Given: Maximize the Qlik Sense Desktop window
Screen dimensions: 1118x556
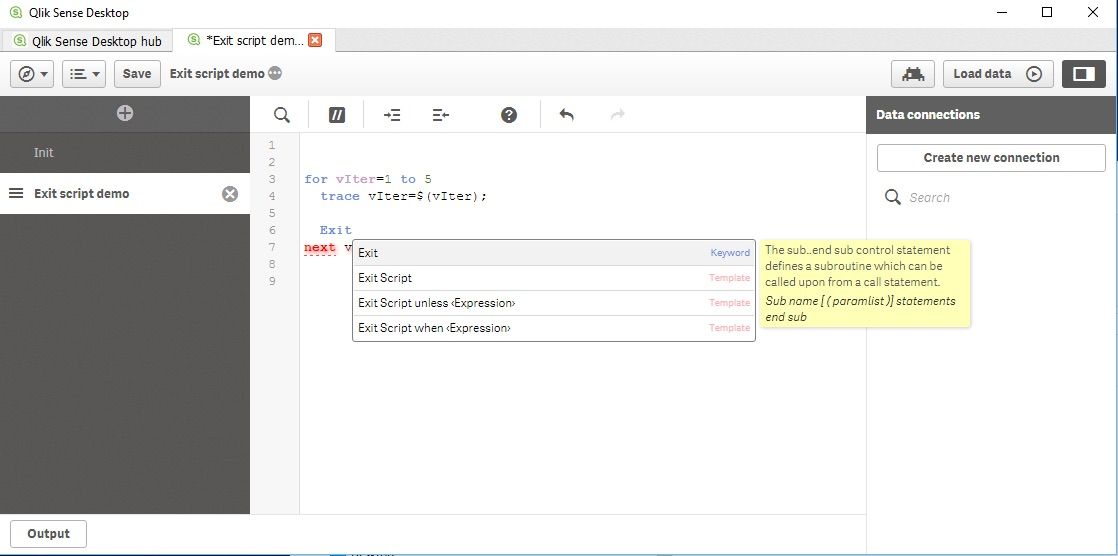Looking at the screenshot, I should tap(1047, 12).
